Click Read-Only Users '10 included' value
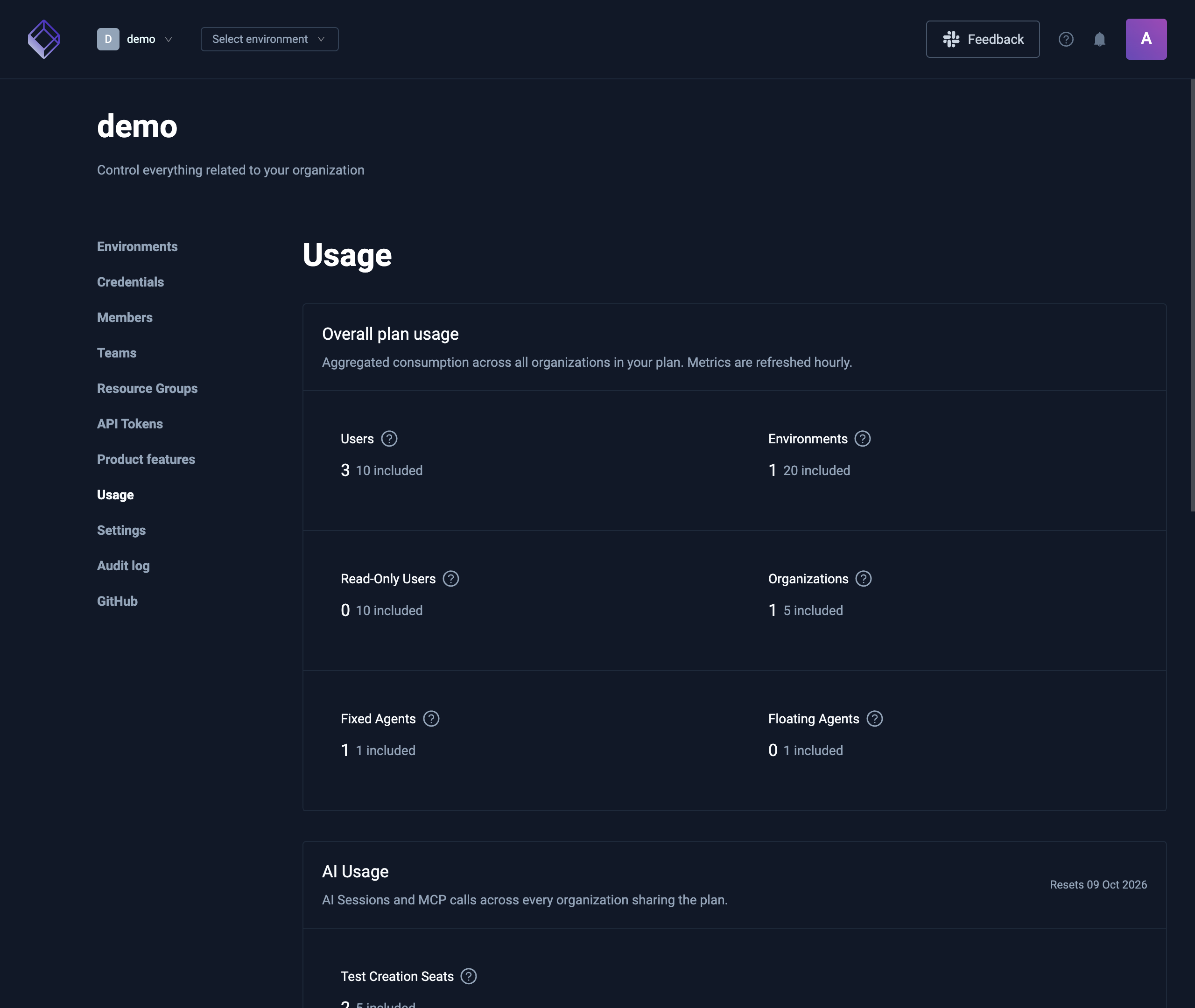The width and height of the screenshot is (1195, 1008). (389, 610)
